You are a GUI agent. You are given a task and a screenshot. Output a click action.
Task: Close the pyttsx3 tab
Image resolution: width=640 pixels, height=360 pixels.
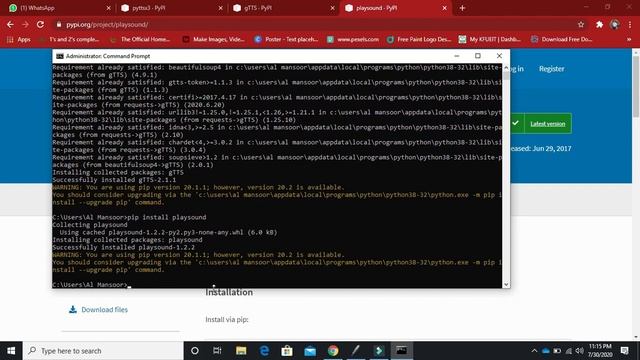tap(220, 8)
